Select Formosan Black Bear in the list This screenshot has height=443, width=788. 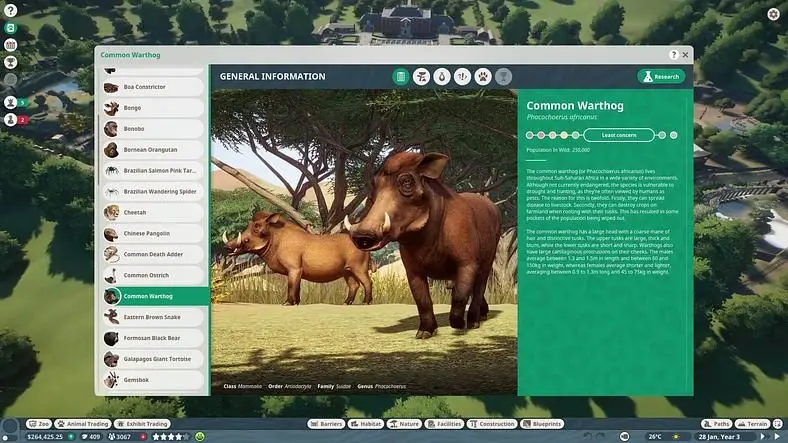(x=153, y=338)
